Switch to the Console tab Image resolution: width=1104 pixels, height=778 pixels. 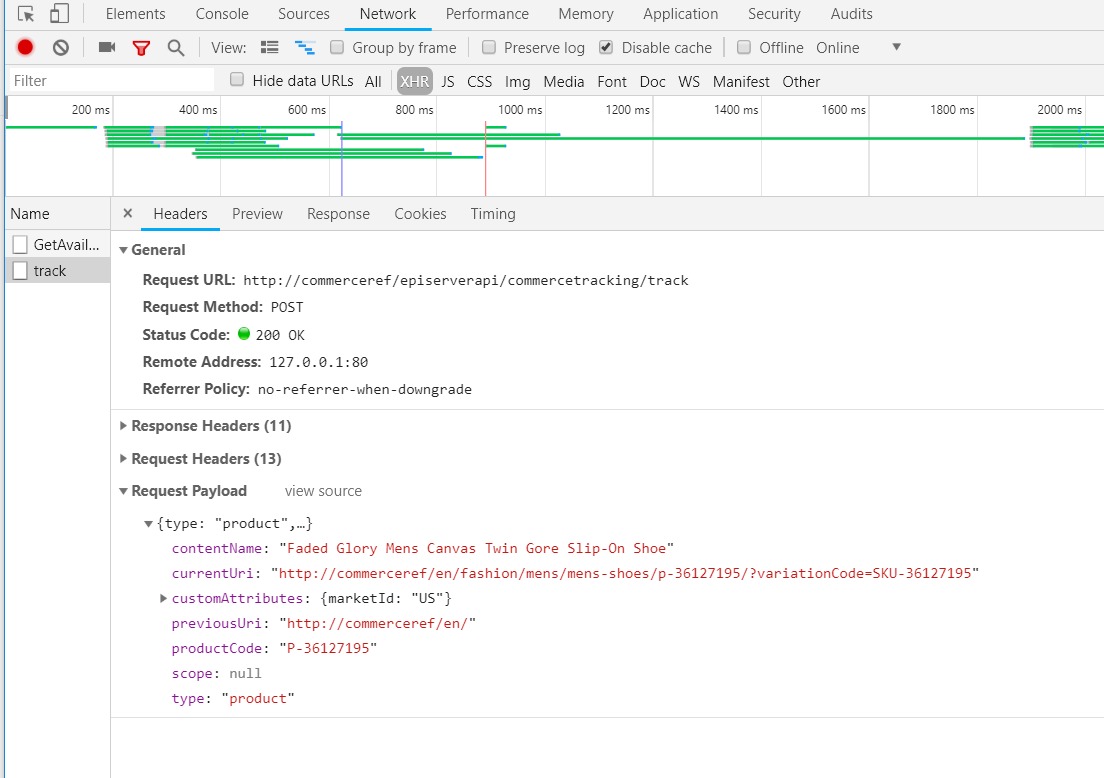222,14
